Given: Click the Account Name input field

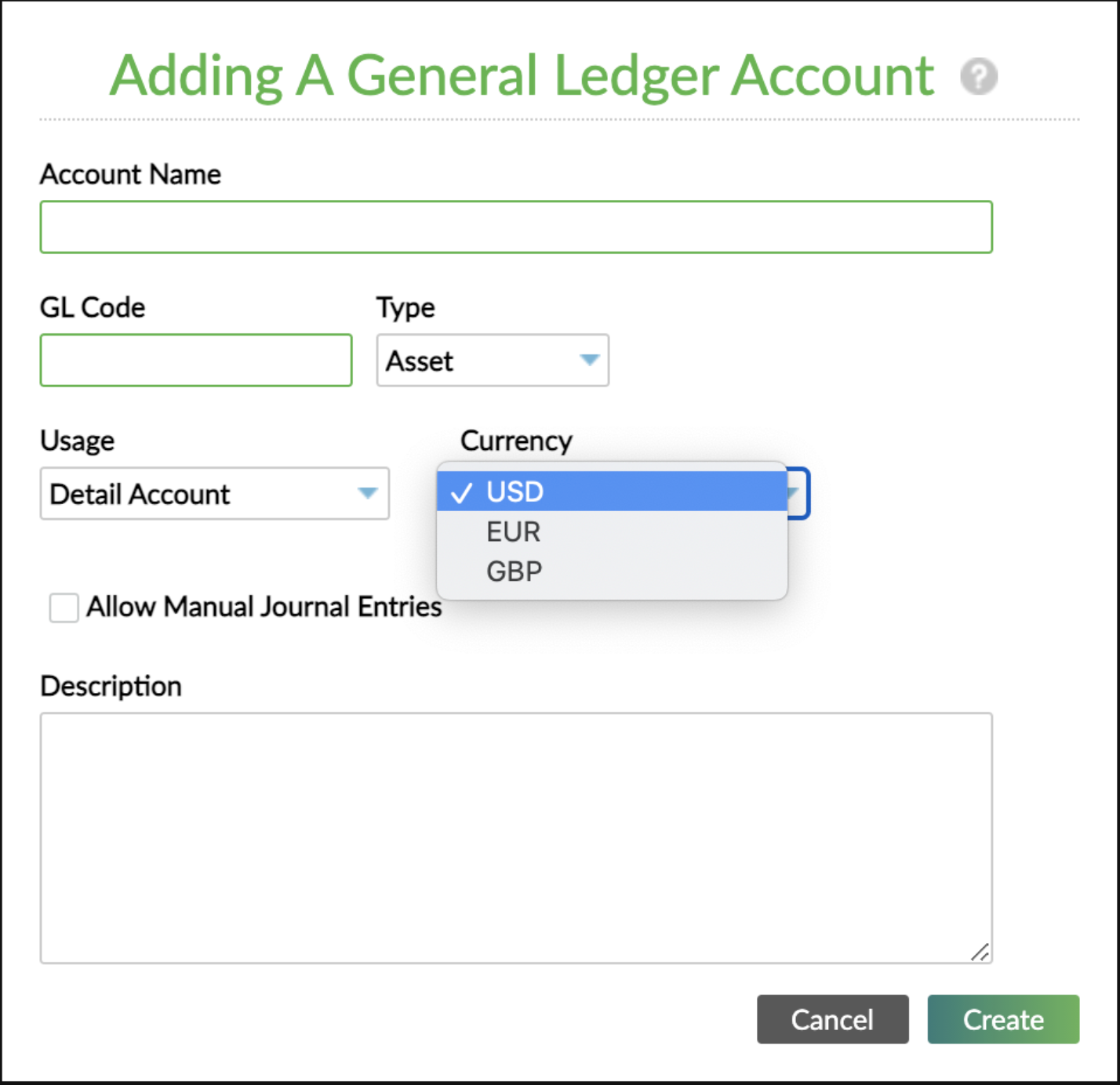Looking at the screenshot, I should click(516, 227).
